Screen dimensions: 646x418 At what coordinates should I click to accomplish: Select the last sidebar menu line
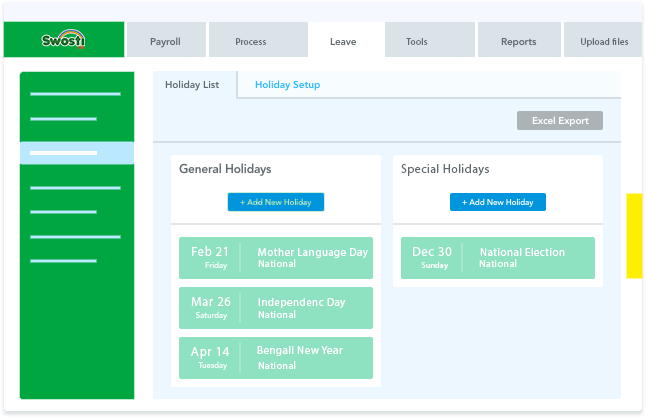(63, 261)
